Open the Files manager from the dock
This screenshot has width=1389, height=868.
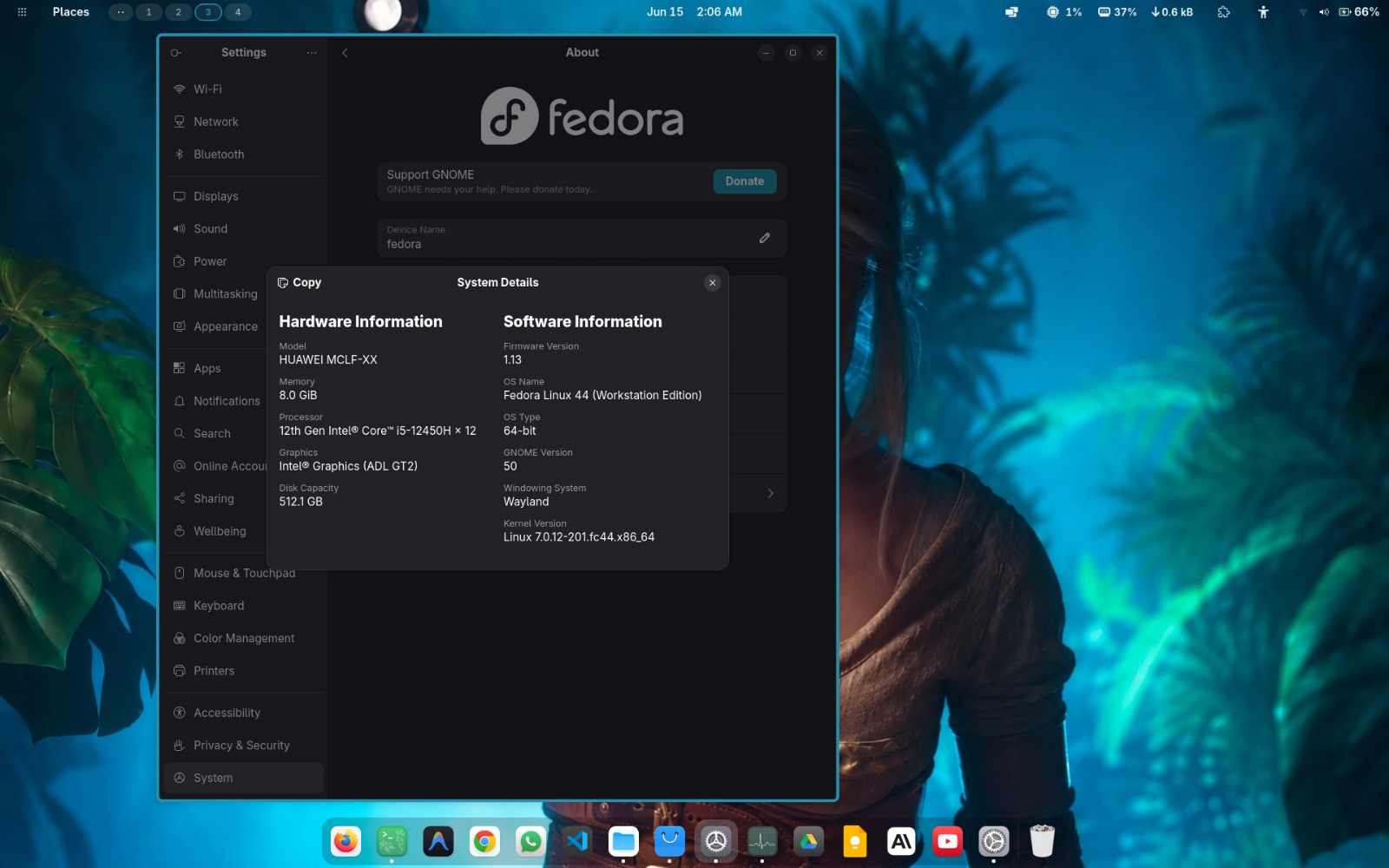623,841
